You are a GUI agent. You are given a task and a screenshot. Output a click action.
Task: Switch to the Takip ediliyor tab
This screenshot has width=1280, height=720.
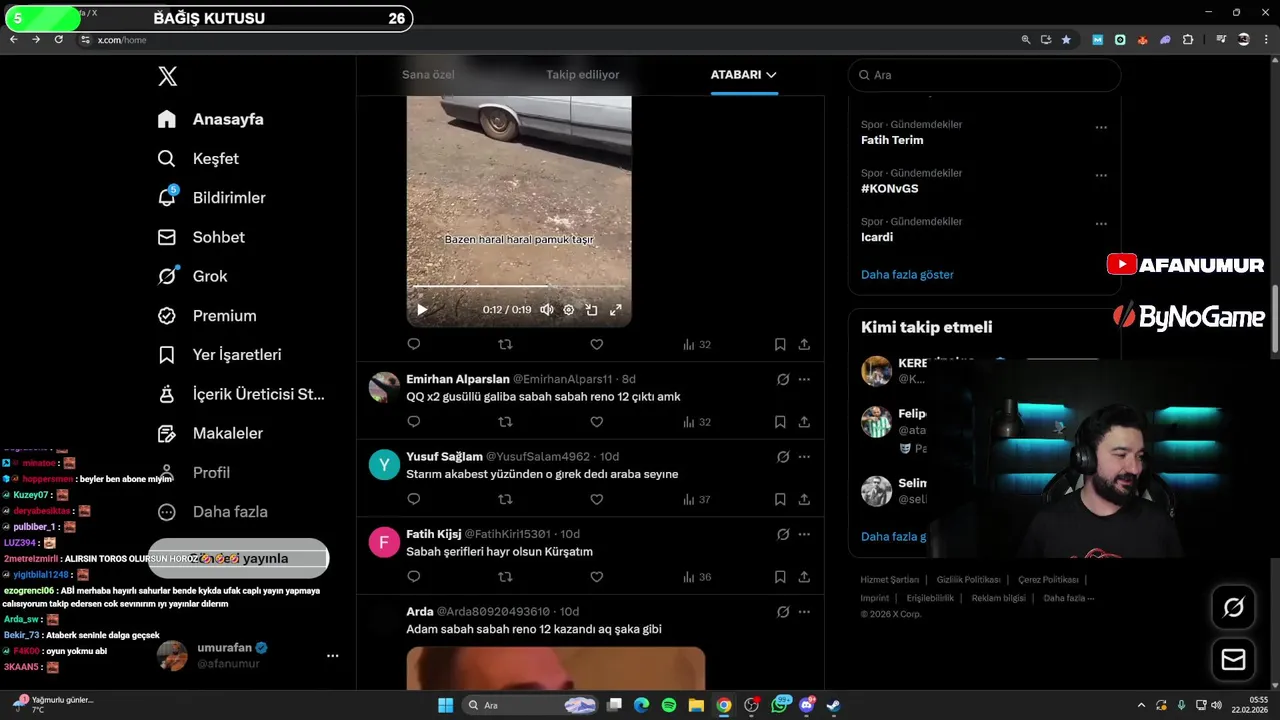pos(582,75)
